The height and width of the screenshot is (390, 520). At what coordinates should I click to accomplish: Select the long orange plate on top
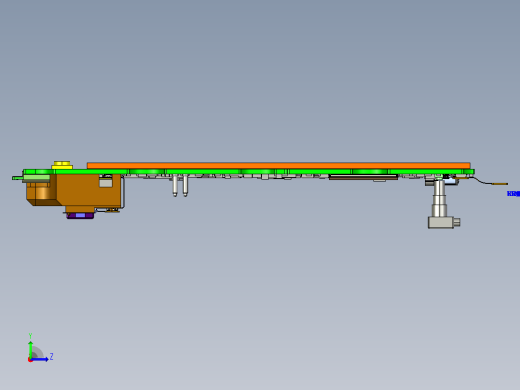(x=279, y=166)
